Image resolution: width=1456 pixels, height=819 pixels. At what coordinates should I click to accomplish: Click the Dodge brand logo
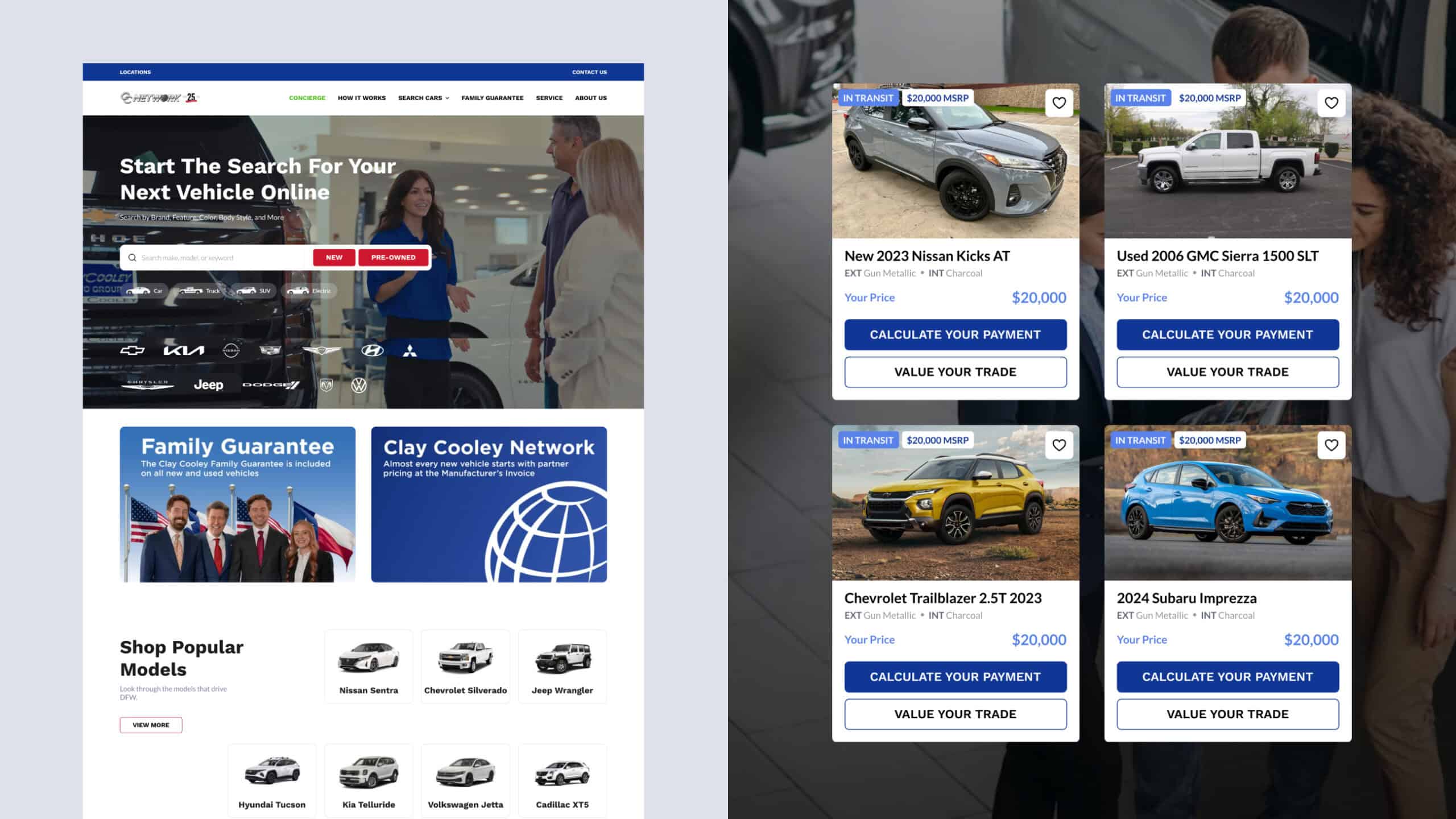tap(271, 385)
